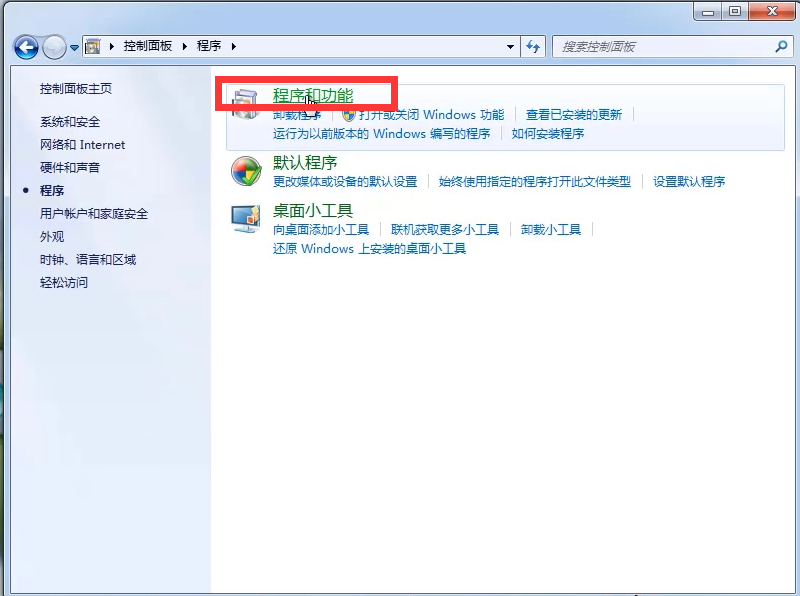Select 程序 in the left sidebar
The width and height of the screenshot is (800, 596).
point(52,191)
